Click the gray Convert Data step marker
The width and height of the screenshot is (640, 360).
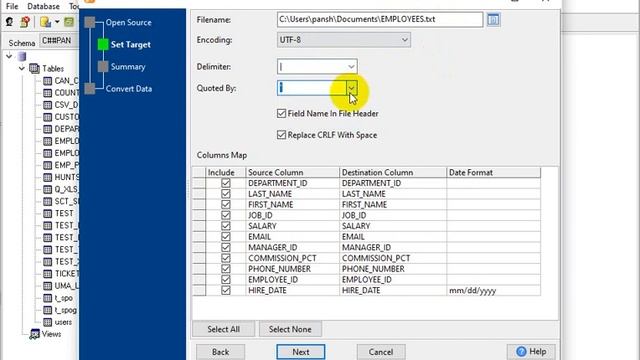coord(90,89)
